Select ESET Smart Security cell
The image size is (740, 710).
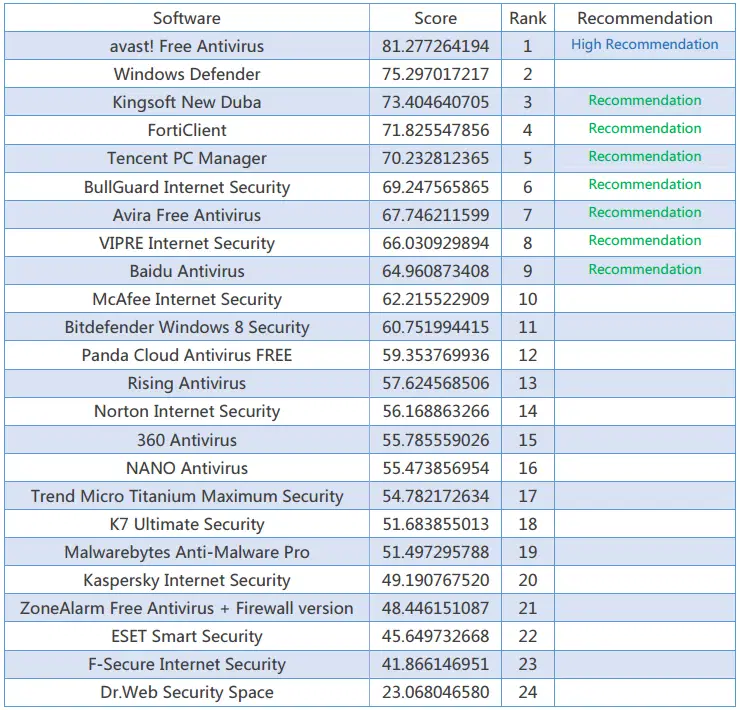187,637
